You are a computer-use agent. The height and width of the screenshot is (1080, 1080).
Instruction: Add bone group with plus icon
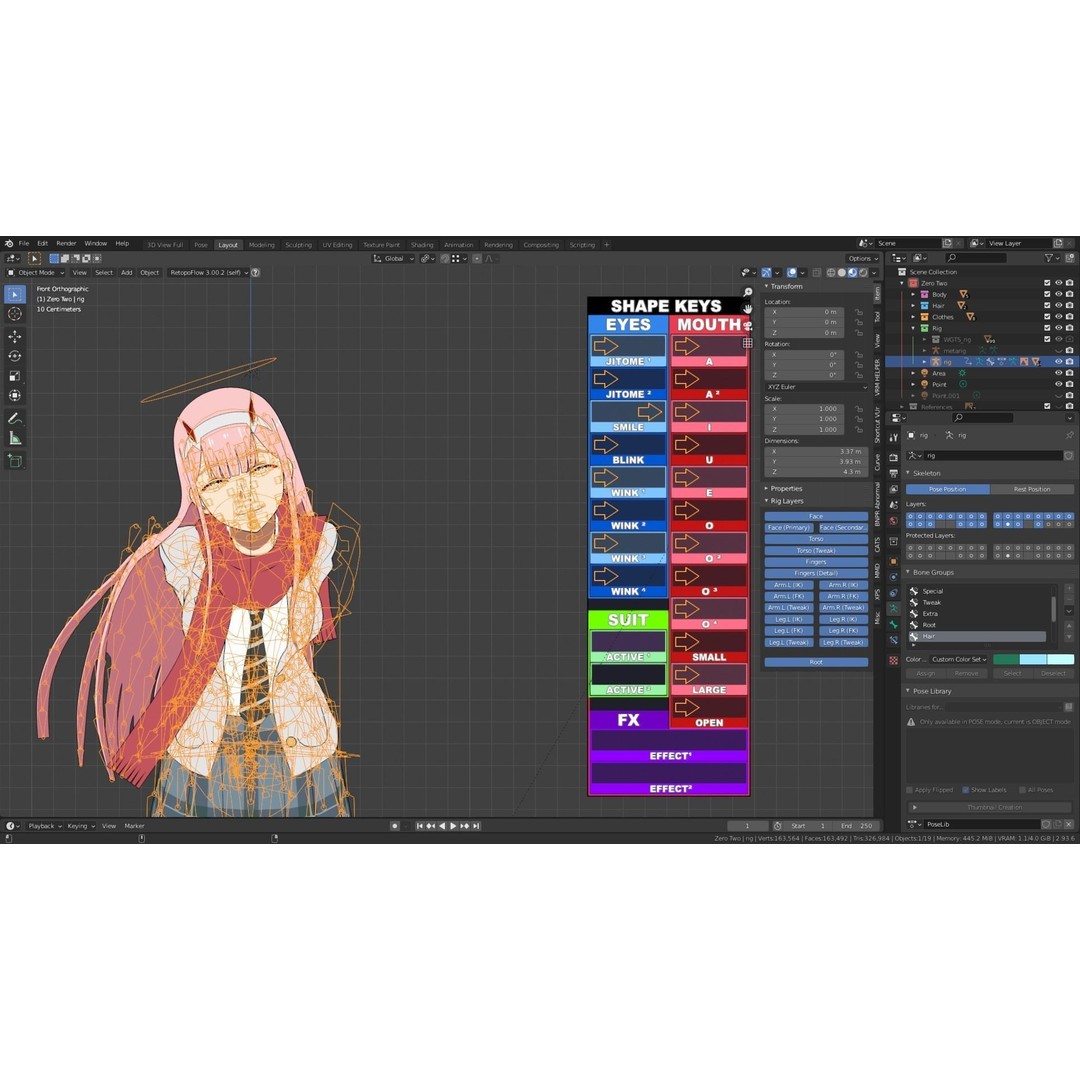tap(1069, 590)
